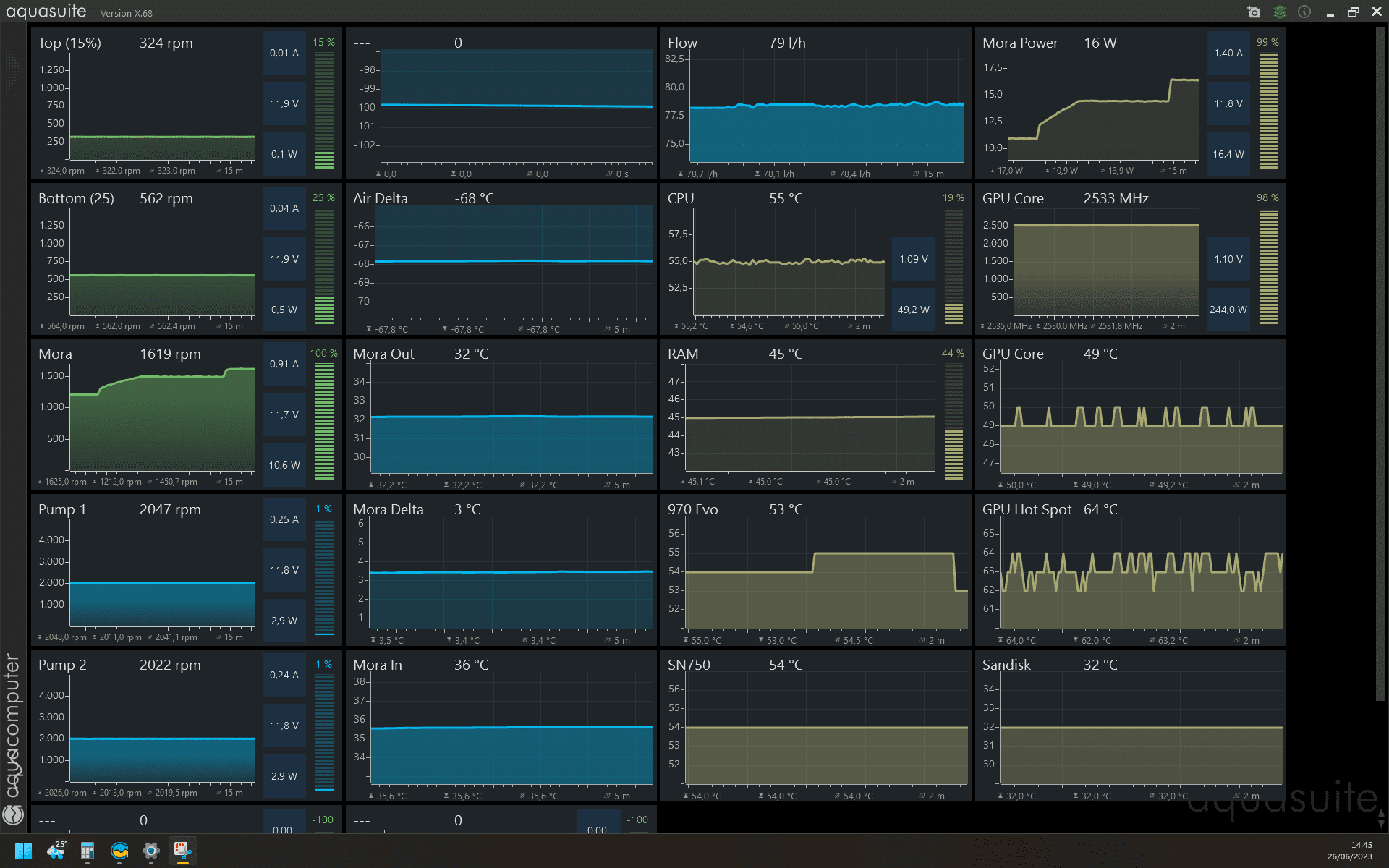Click the vertical scrollbar on the right

pyautogui.click(x=1380, y=362)
